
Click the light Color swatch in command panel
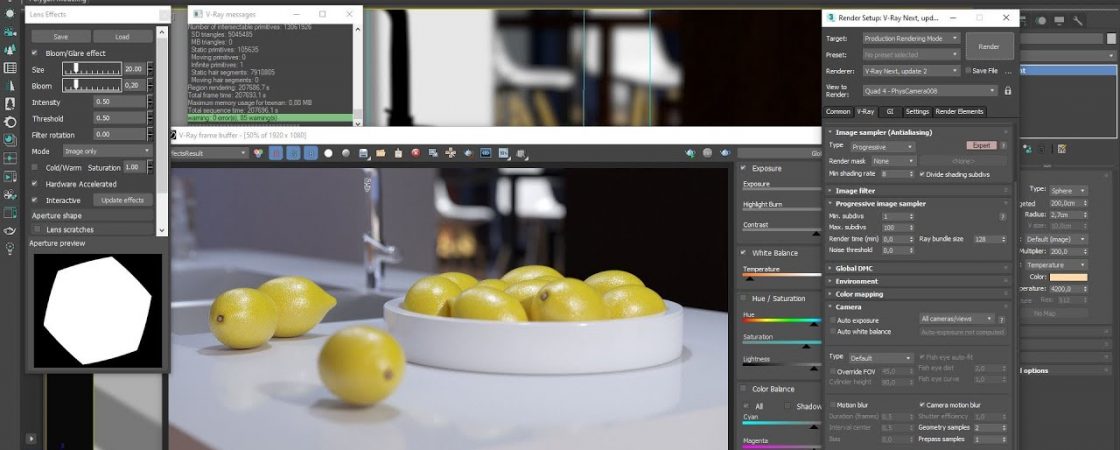1068,277
